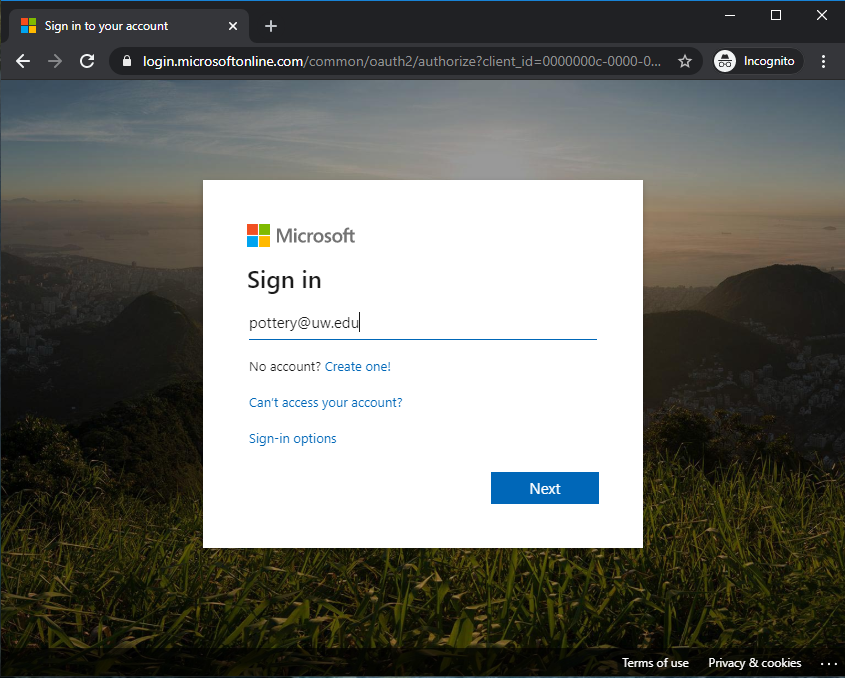
Task: Open 'Privacy & cookies' footer link
Action: point(754,663)
